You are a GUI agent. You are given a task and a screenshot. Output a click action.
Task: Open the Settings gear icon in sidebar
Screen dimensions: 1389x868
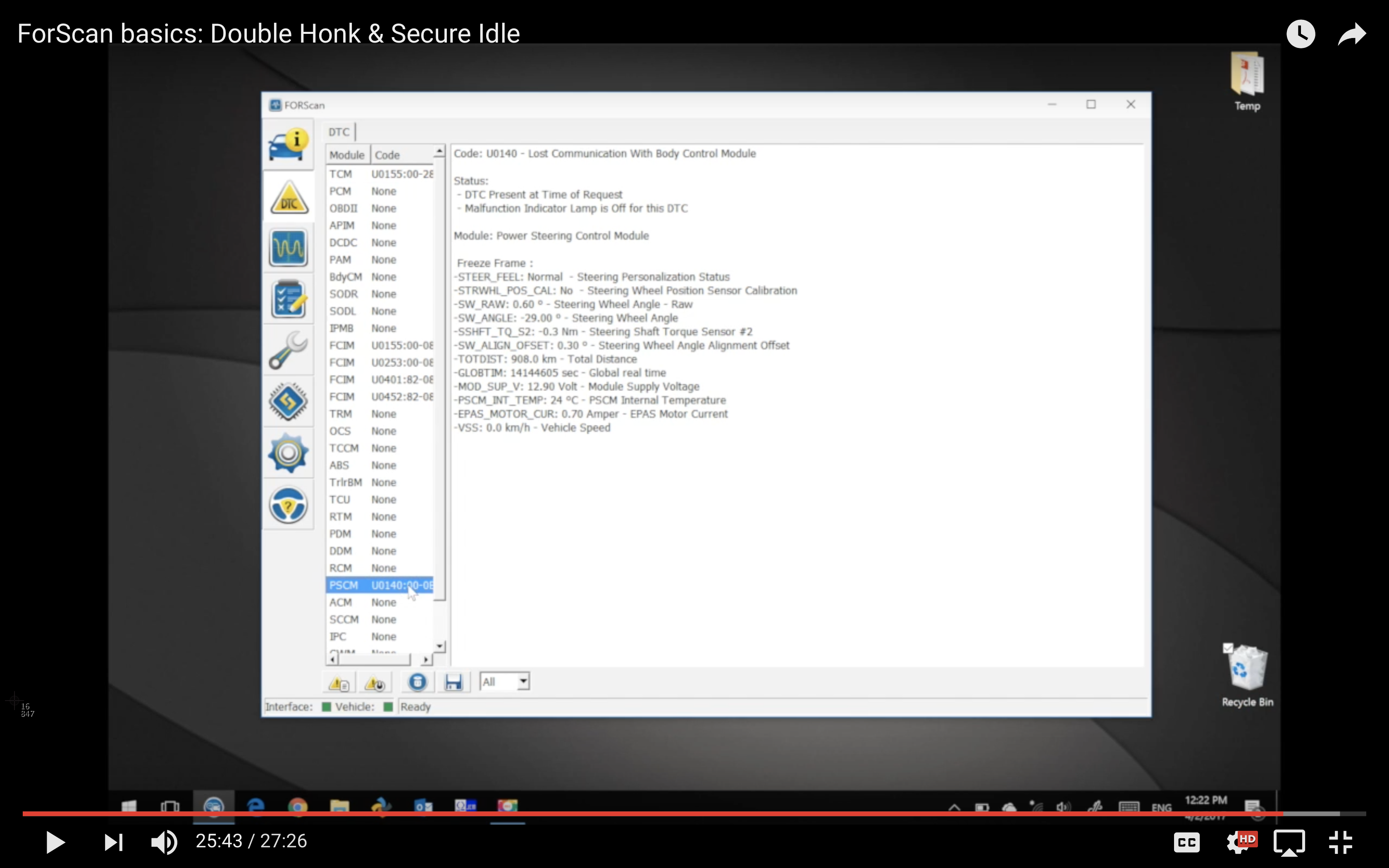click(x=289, y=453)
